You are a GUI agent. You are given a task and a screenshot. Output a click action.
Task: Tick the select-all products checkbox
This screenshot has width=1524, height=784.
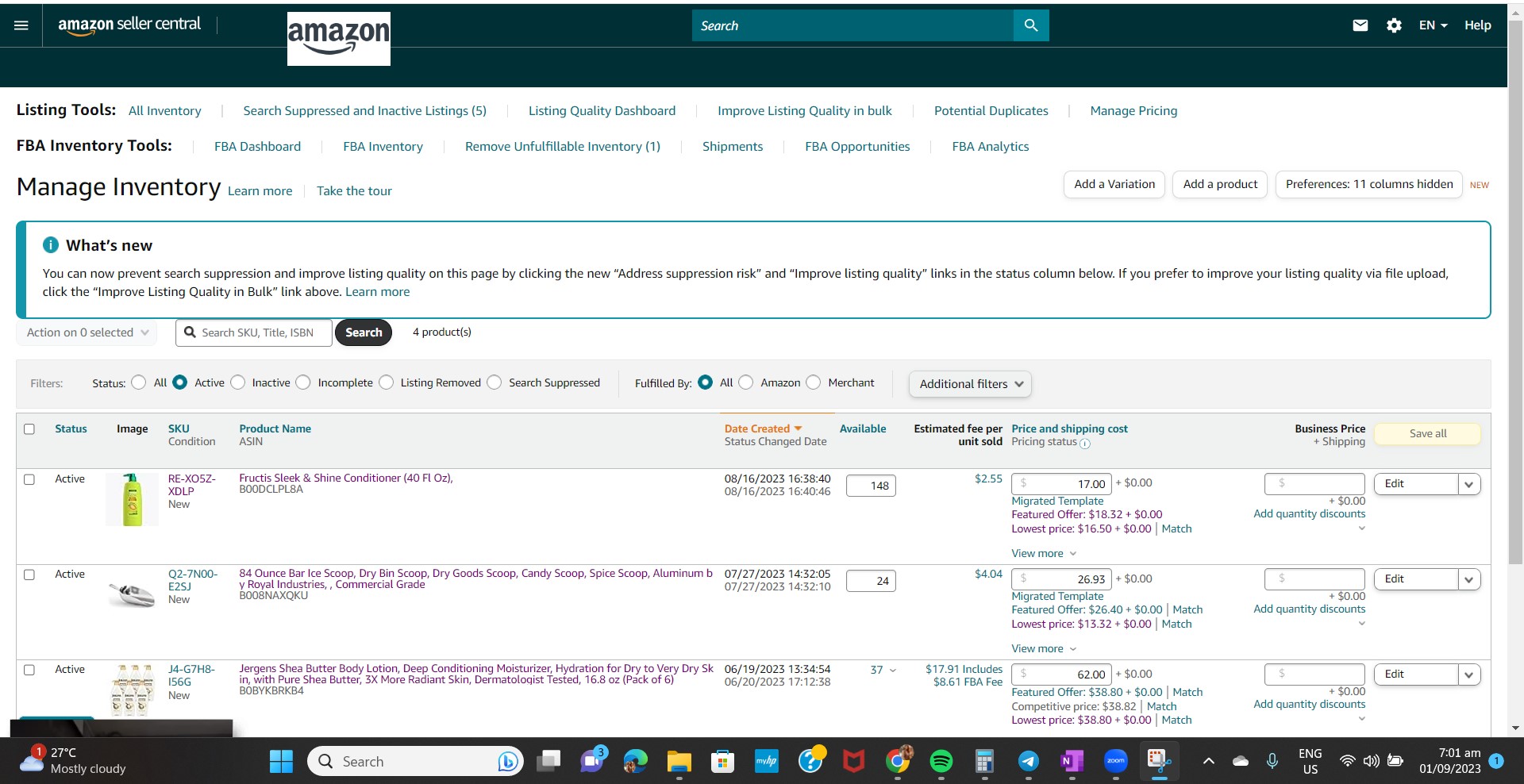tap(29, 429)
